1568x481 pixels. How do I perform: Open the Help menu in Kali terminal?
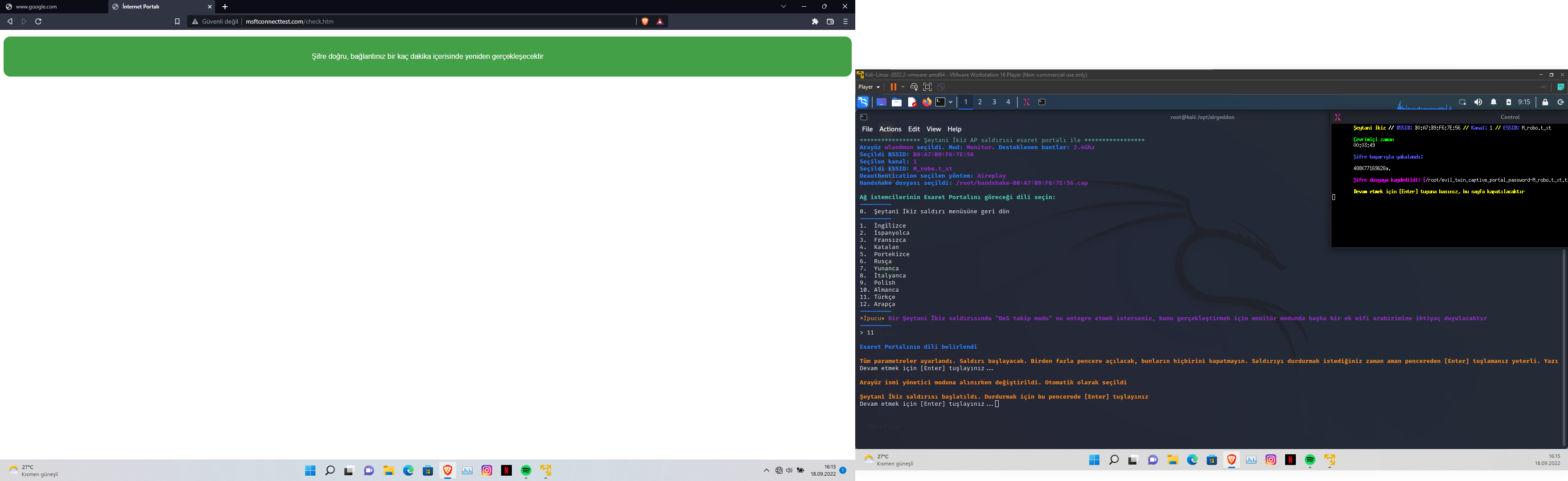(955, 129)
